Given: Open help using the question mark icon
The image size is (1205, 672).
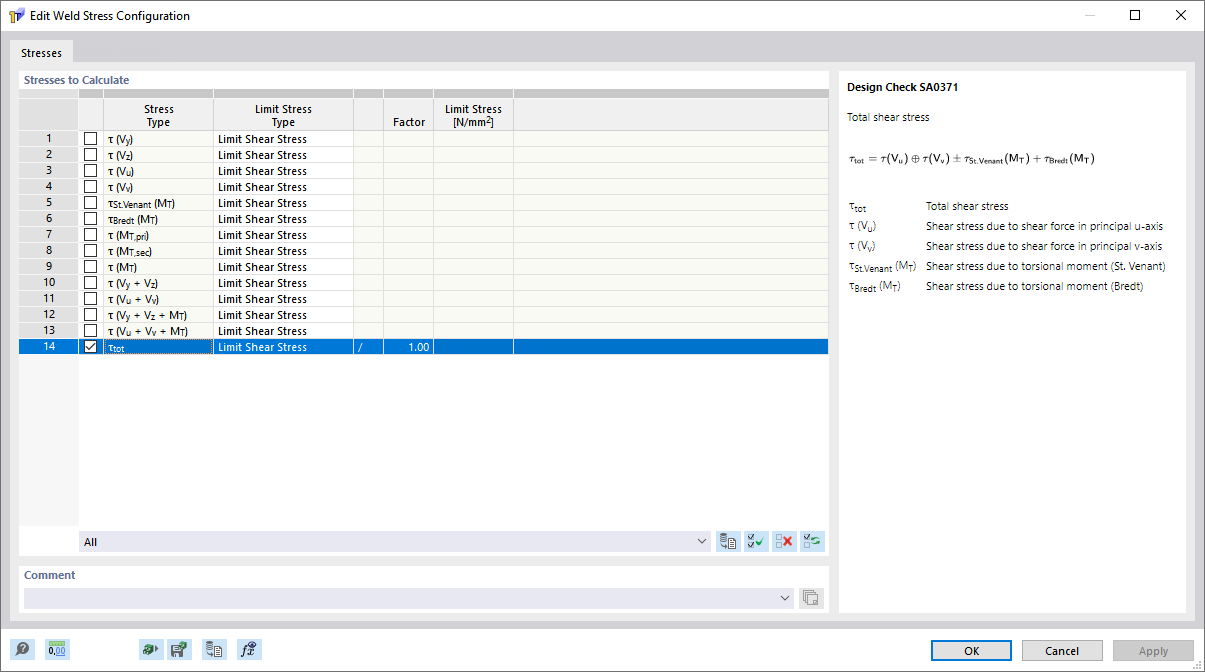Looking at the screenshot, I should [x=22, y=649].
